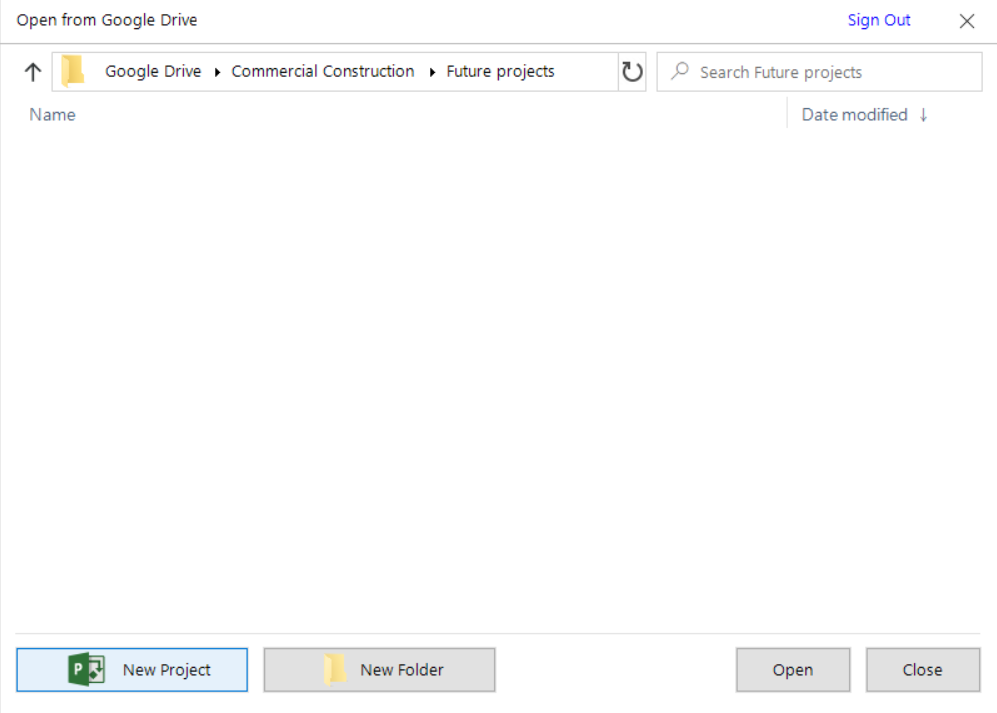Click the Close button at bottom
The width and height of the screenshot is (997, 713).
click(923, 670)
